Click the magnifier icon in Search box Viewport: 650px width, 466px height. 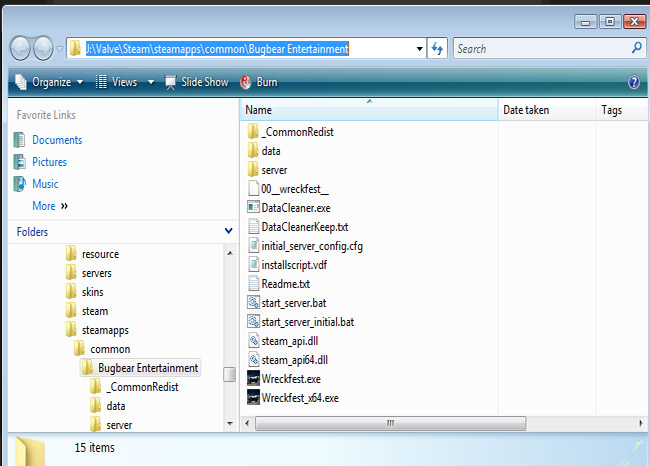(637, 48)
